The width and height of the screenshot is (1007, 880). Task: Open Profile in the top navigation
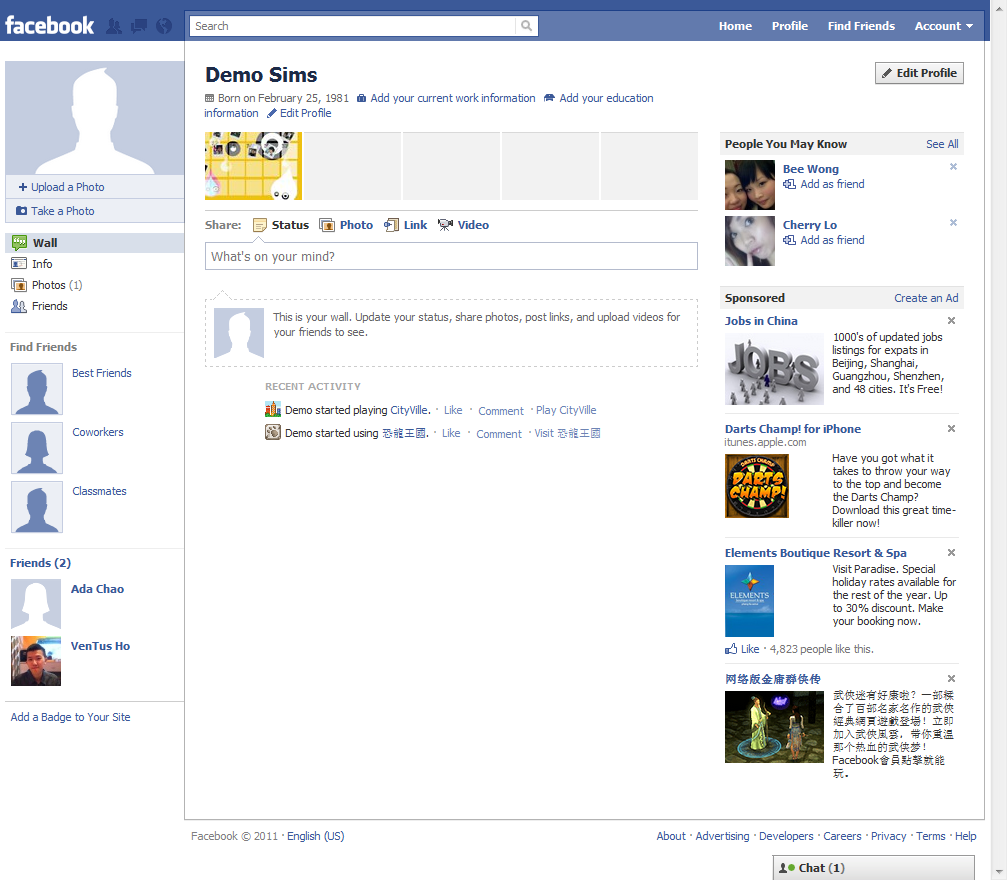(x=790, y=26)
